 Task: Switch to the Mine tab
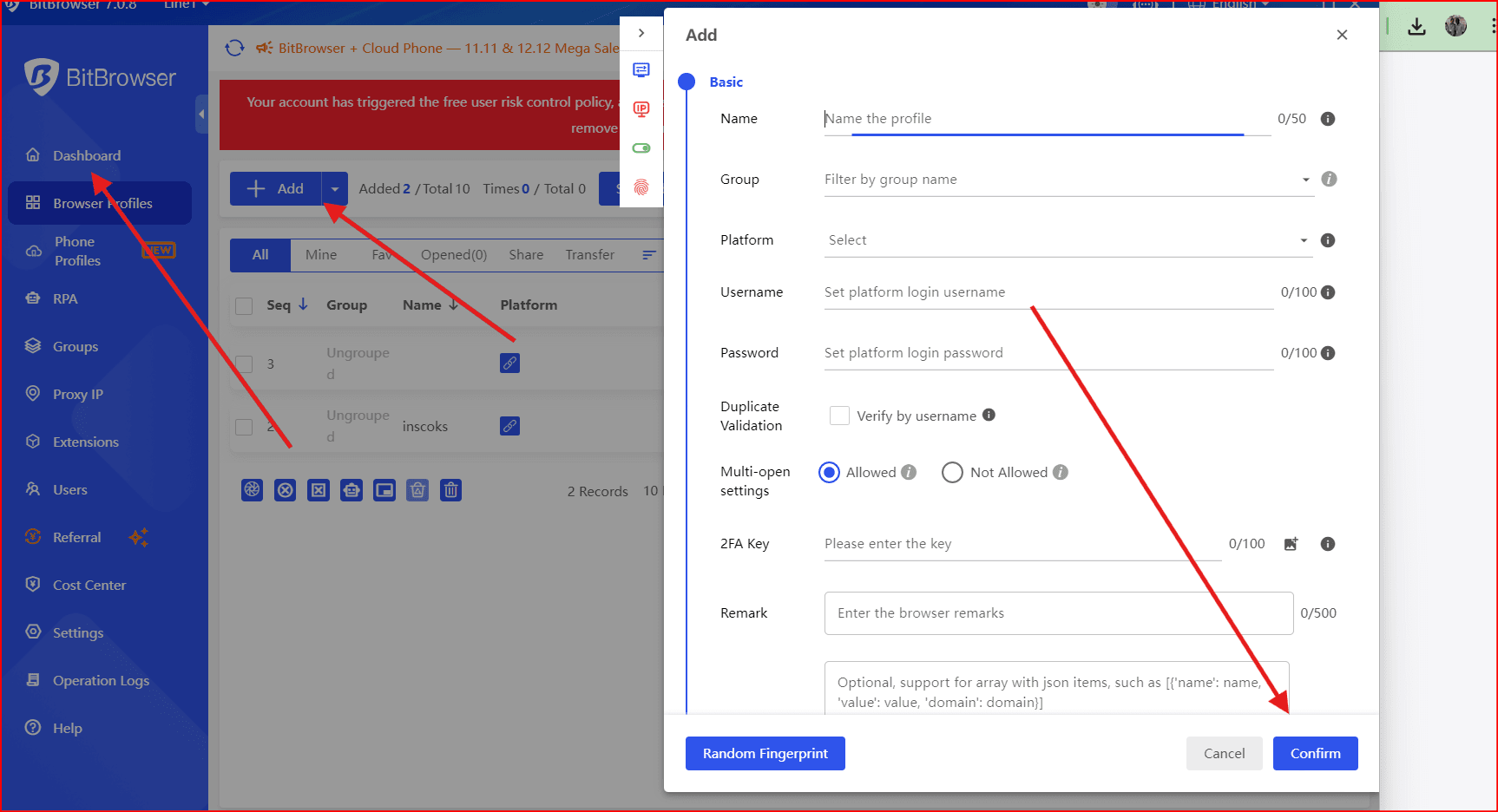[x=320, y=255]
